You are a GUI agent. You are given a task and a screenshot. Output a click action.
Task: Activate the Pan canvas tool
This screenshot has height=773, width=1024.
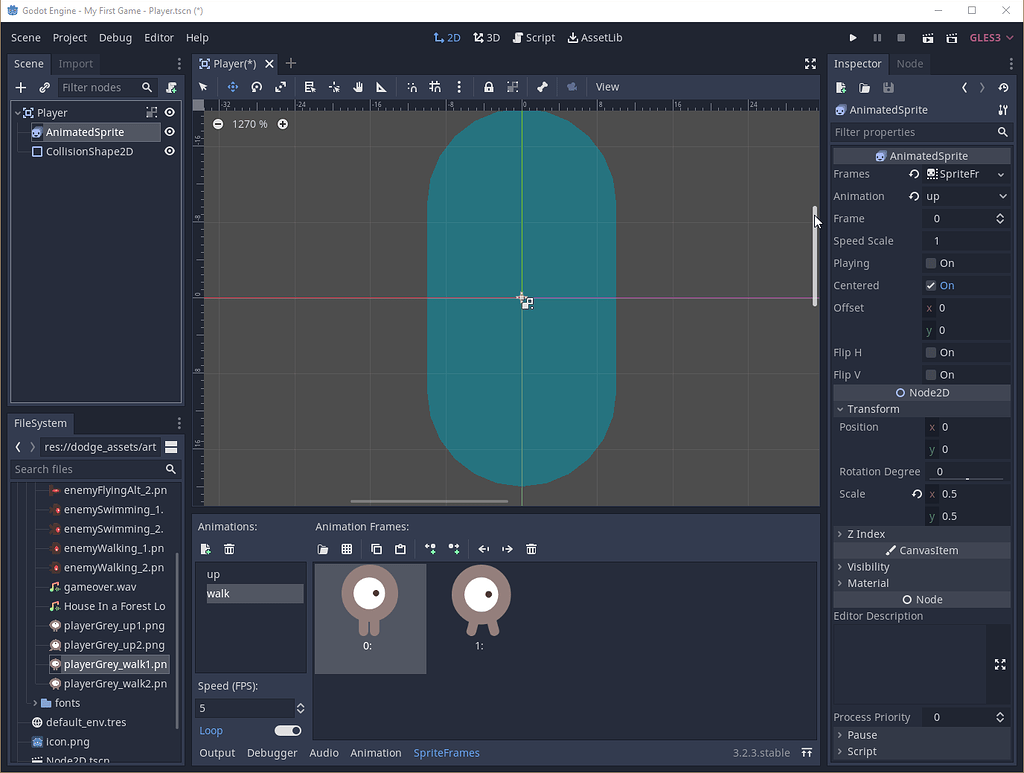358,87
